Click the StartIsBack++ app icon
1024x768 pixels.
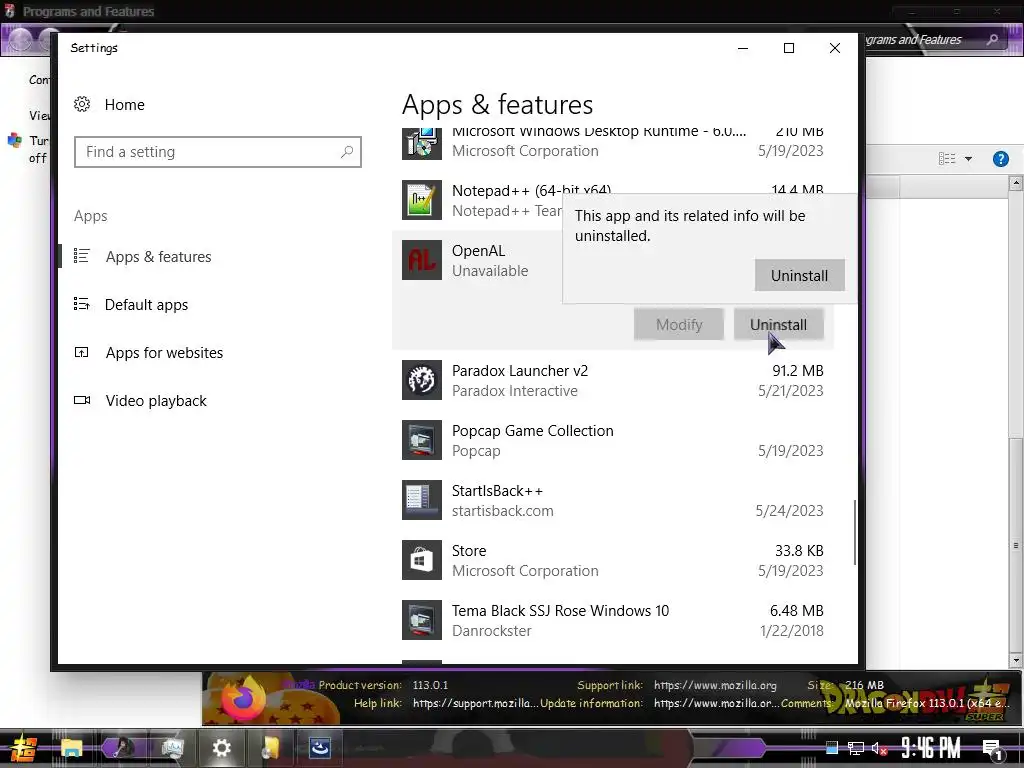pyautogui.click(x=421, y=500)
